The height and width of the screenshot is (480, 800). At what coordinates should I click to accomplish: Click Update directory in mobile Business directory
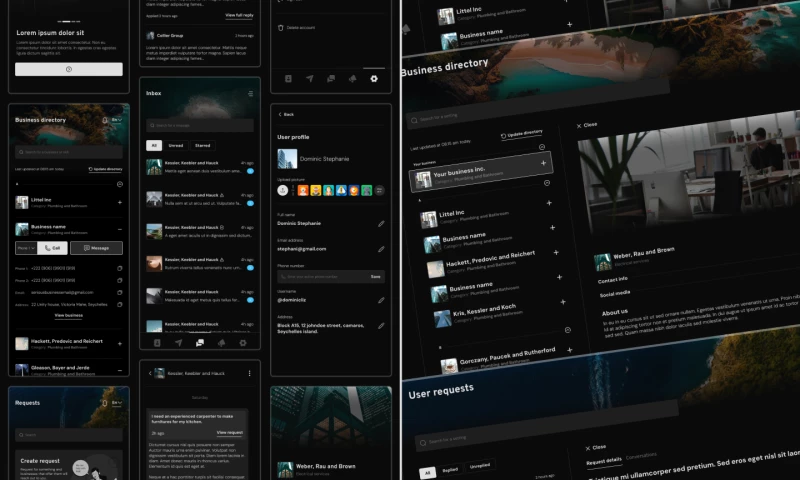(x=106, y=170)
